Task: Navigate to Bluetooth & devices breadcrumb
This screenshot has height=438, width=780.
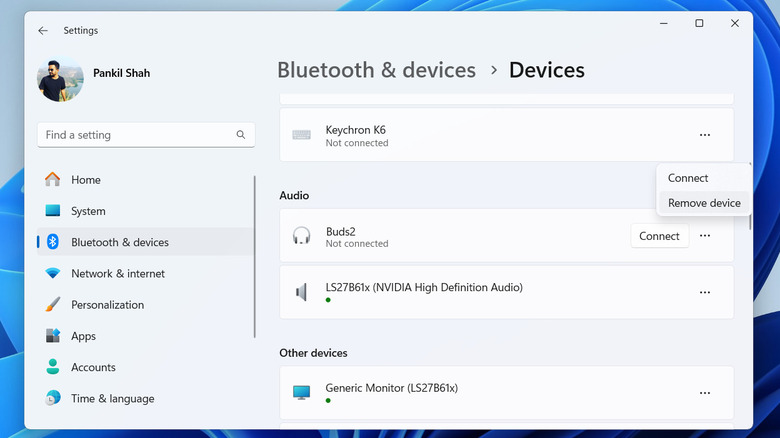Action: click(376, 70)
